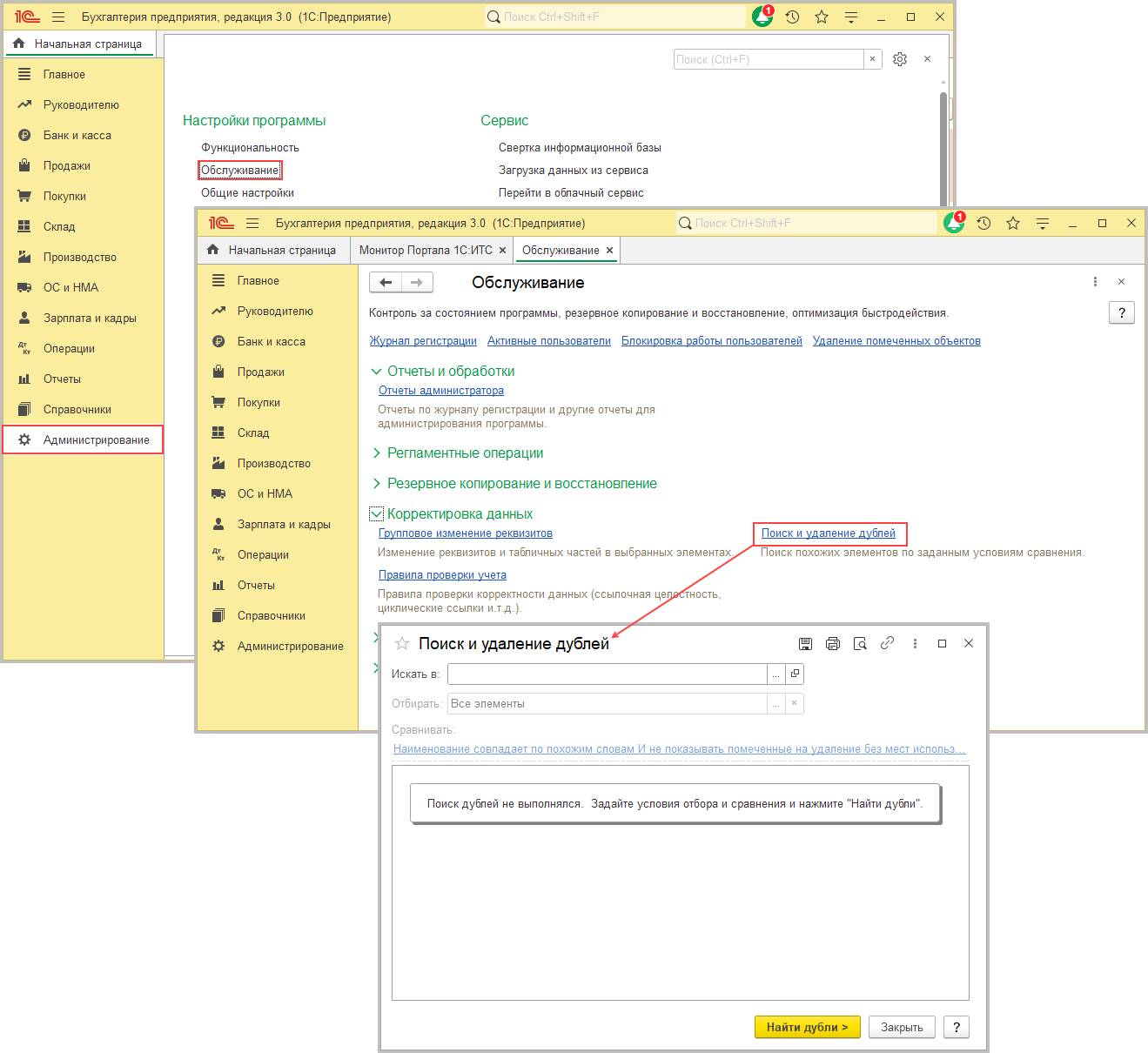Open Свертка информационной базы in back window
Screen dimensions: 1148x1053
tap(580, 147)
